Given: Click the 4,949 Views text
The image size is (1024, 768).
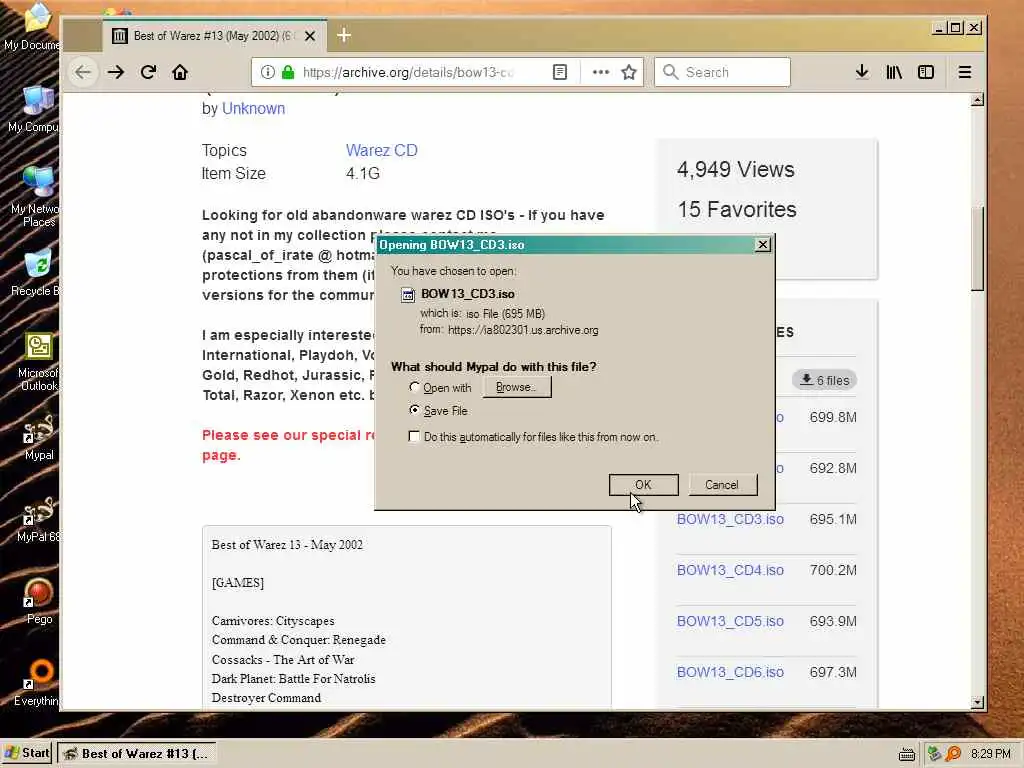Looking at the screenshot, I should tap(736, 170).
